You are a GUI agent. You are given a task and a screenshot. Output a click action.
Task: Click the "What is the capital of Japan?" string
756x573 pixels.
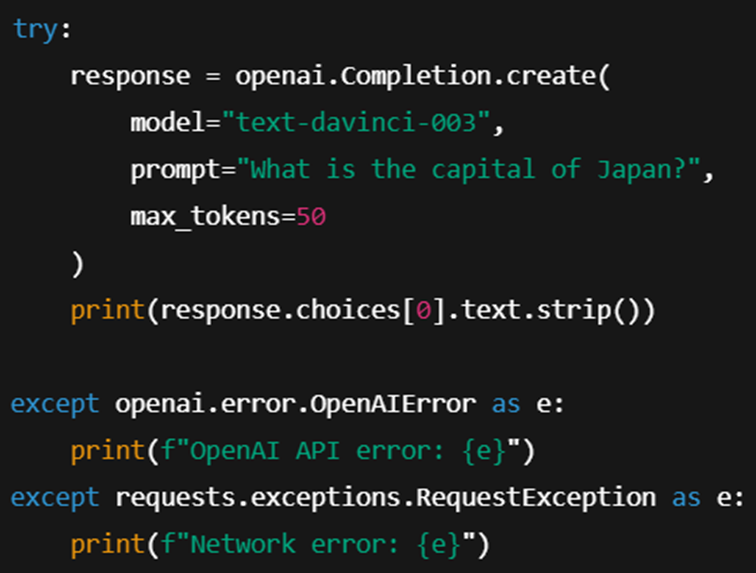pyautogui.click(x=469, y=169)
